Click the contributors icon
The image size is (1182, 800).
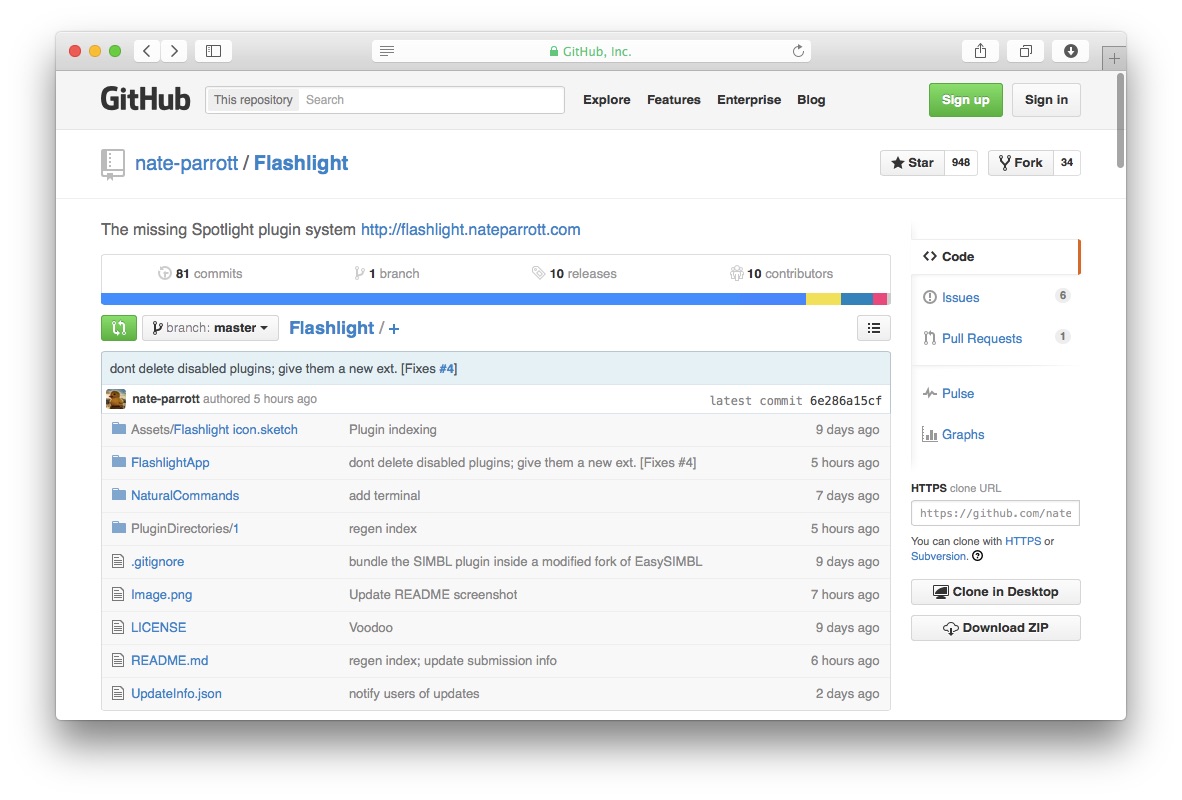(736, 273)
